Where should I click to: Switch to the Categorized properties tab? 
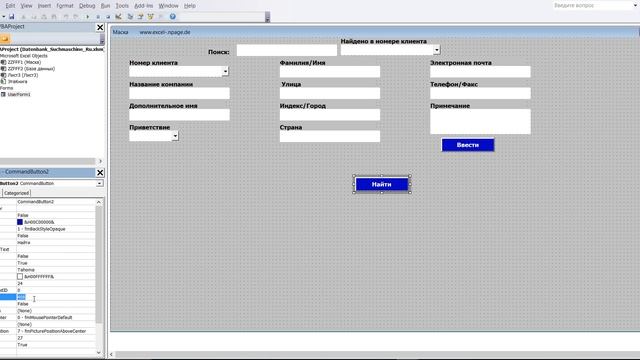[x=16, y=193]
